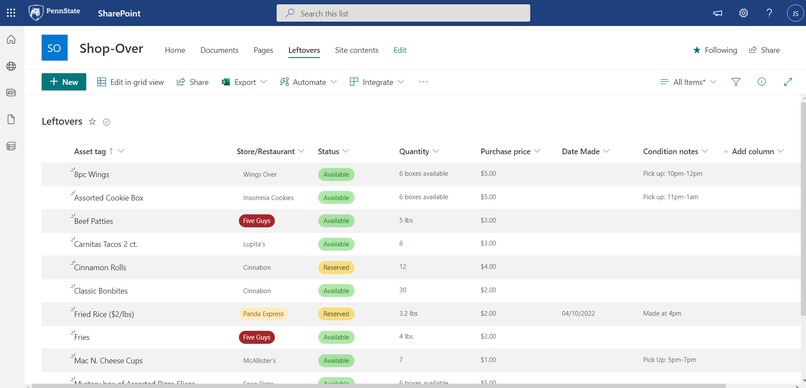Open the news feed icon in sidebar
Screen dimensions: 806x388
[11, 93]
